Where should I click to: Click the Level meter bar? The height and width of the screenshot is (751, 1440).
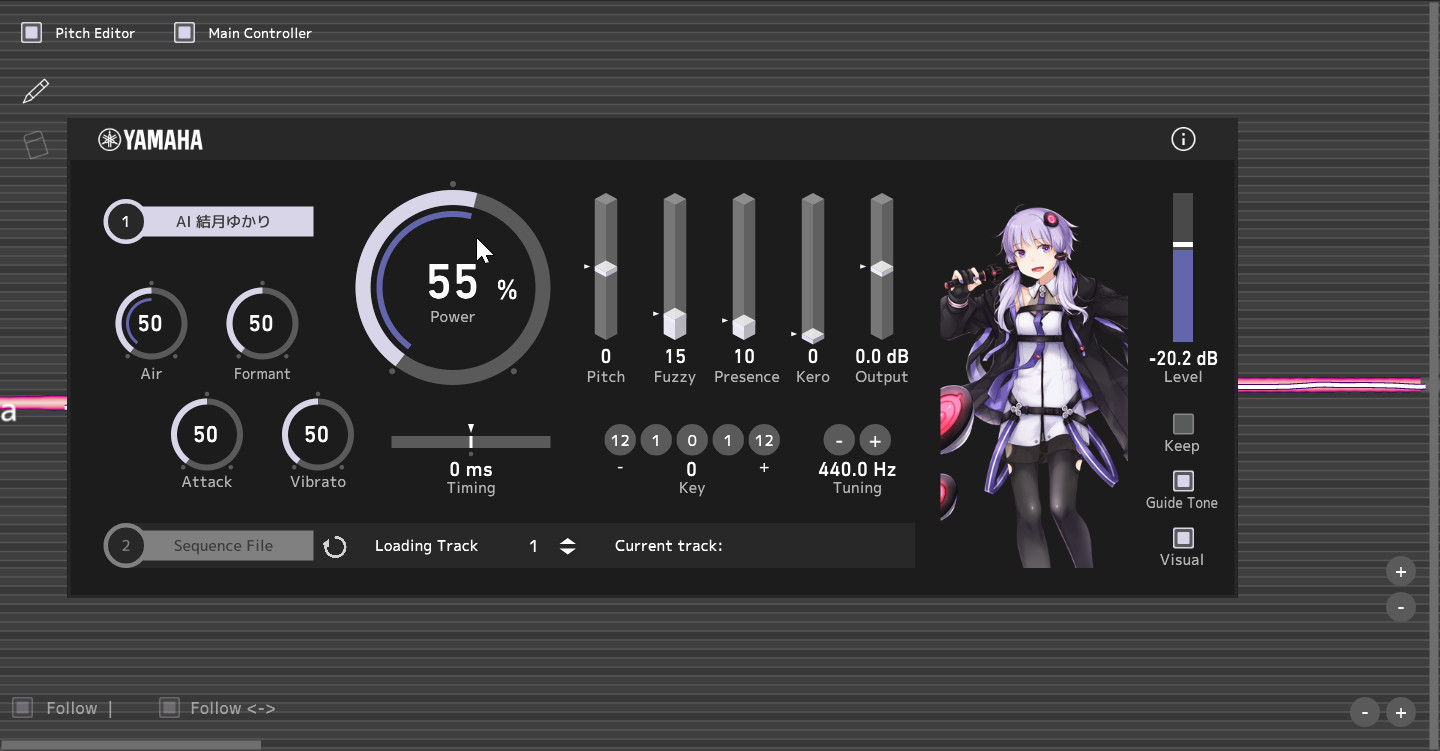pyautogui.click(x=1183, y=268)
